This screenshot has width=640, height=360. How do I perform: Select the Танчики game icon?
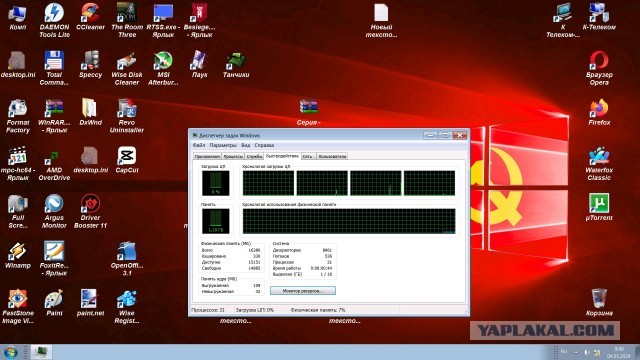[x=236, y=64]
